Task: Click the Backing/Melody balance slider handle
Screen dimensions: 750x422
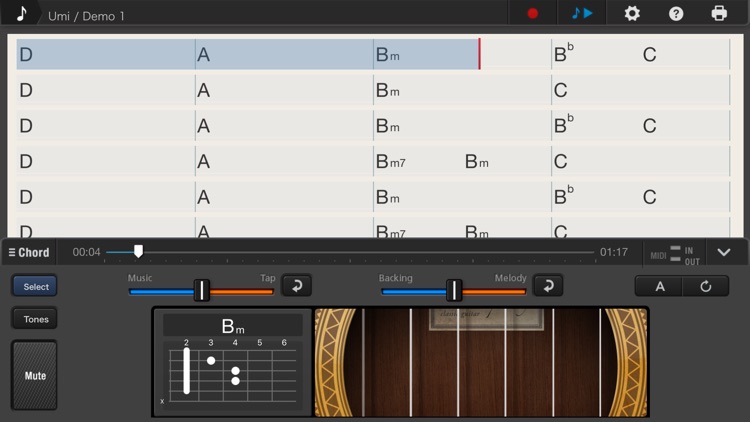Action: (x=454, y=290)
